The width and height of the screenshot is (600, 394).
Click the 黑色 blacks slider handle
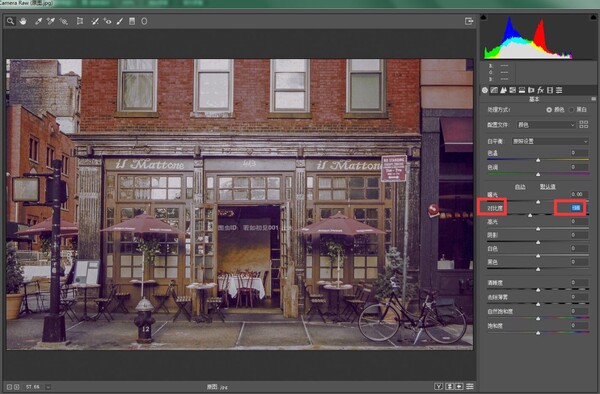(538, 269)
